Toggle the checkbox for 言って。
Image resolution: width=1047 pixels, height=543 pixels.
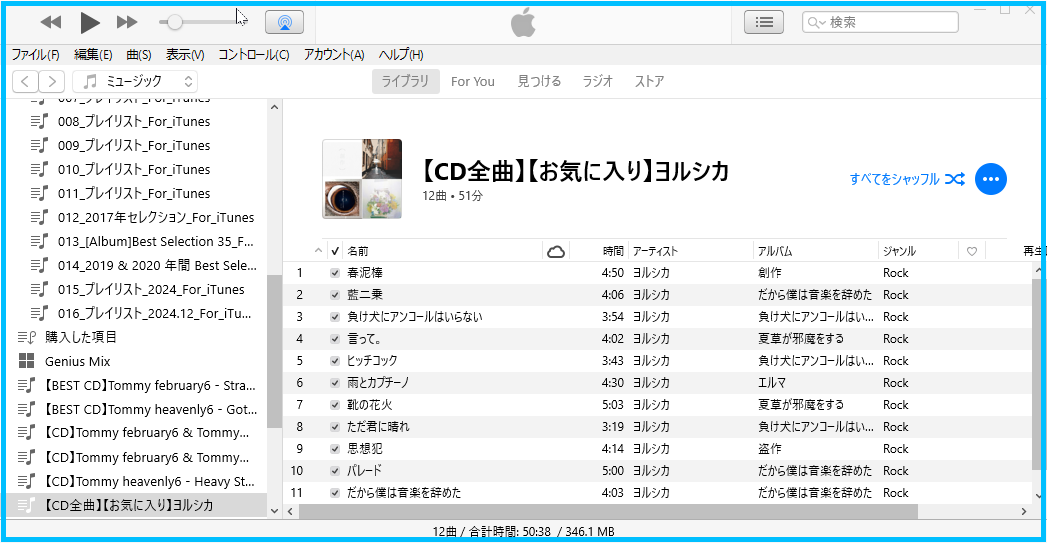click(335, 339)
